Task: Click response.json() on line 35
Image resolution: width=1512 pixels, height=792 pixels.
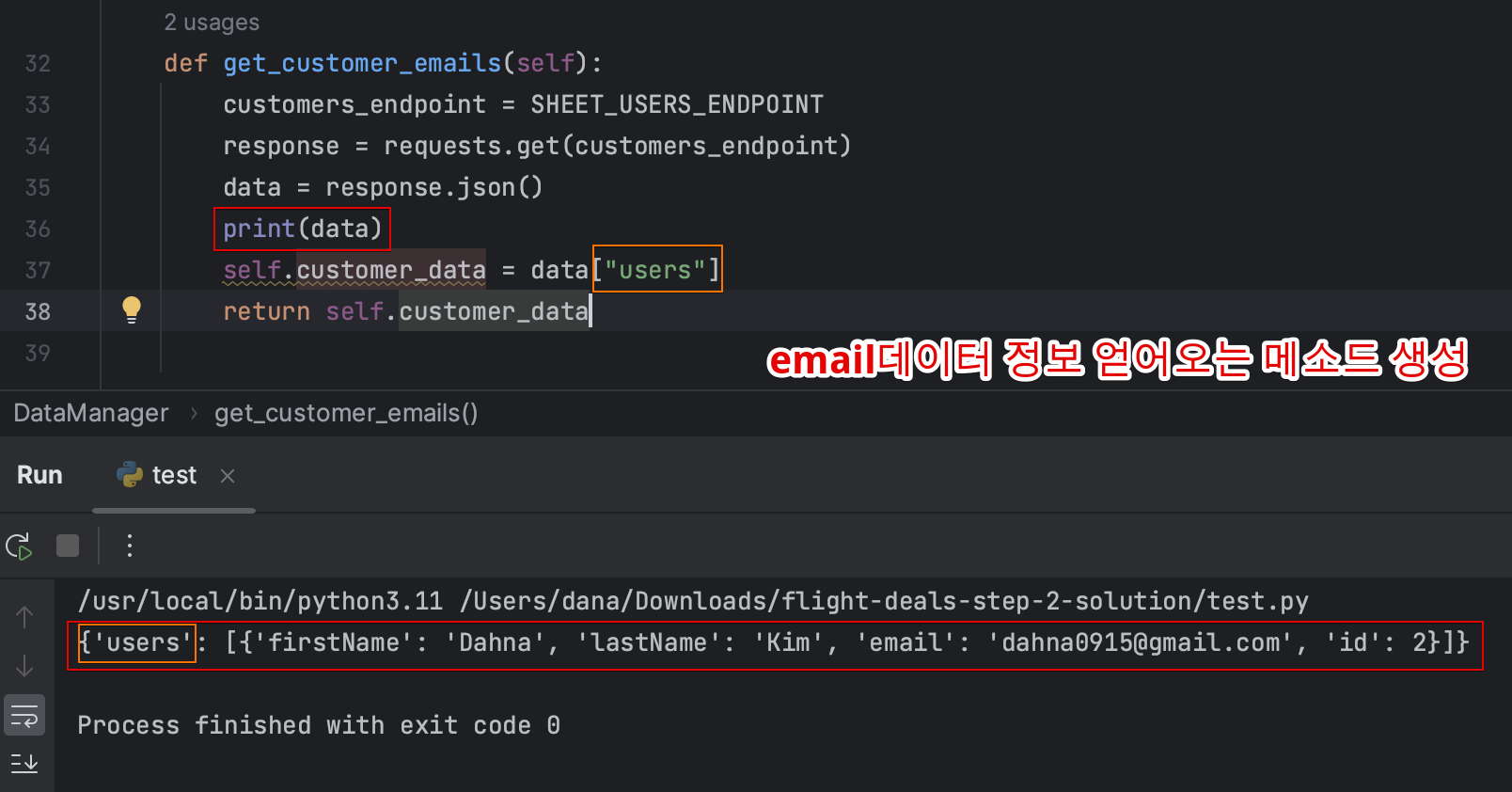Action: (x=433, y=187)
